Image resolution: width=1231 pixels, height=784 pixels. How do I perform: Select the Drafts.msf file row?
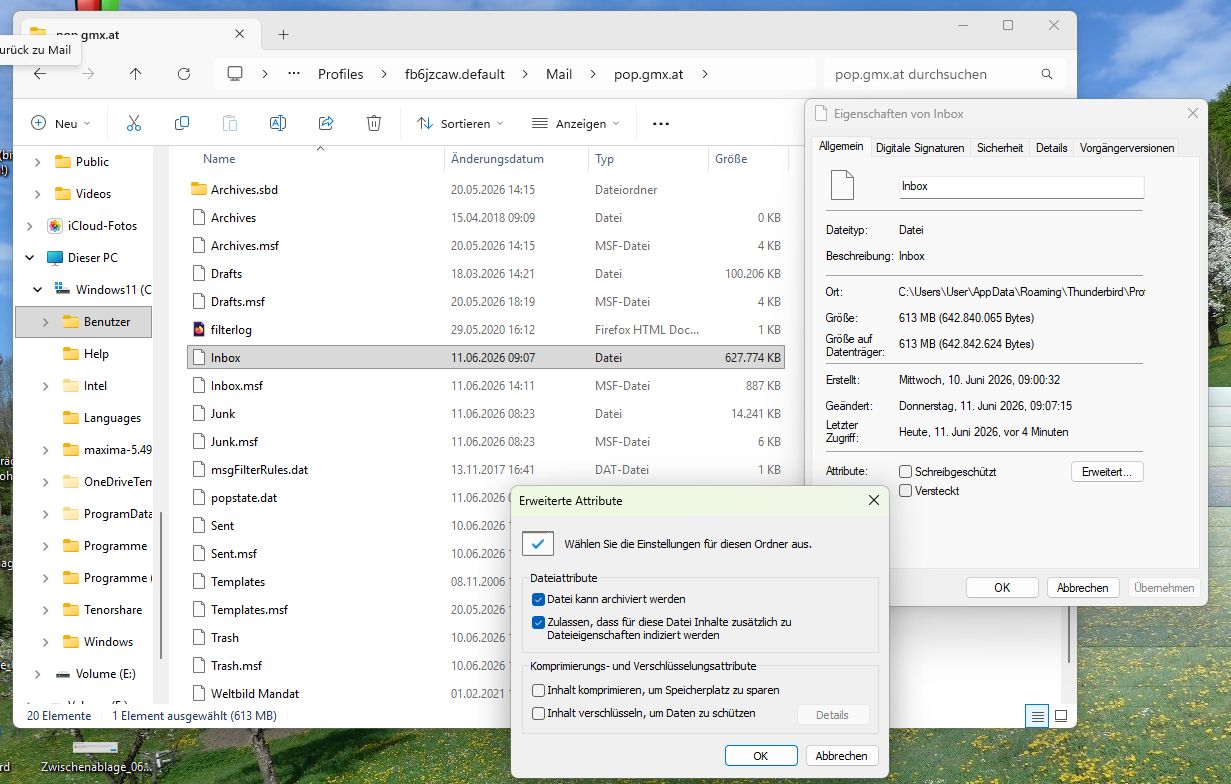[486, 301]
